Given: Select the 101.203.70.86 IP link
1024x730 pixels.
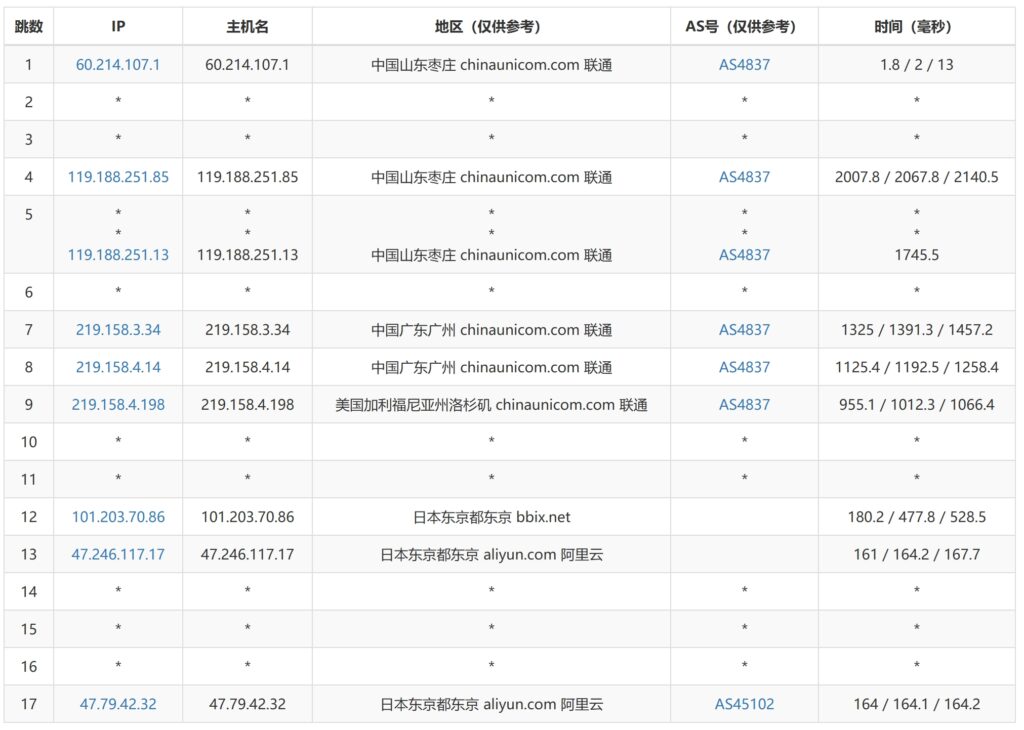Looking at the screenshot, I should [x=118, y=517].
